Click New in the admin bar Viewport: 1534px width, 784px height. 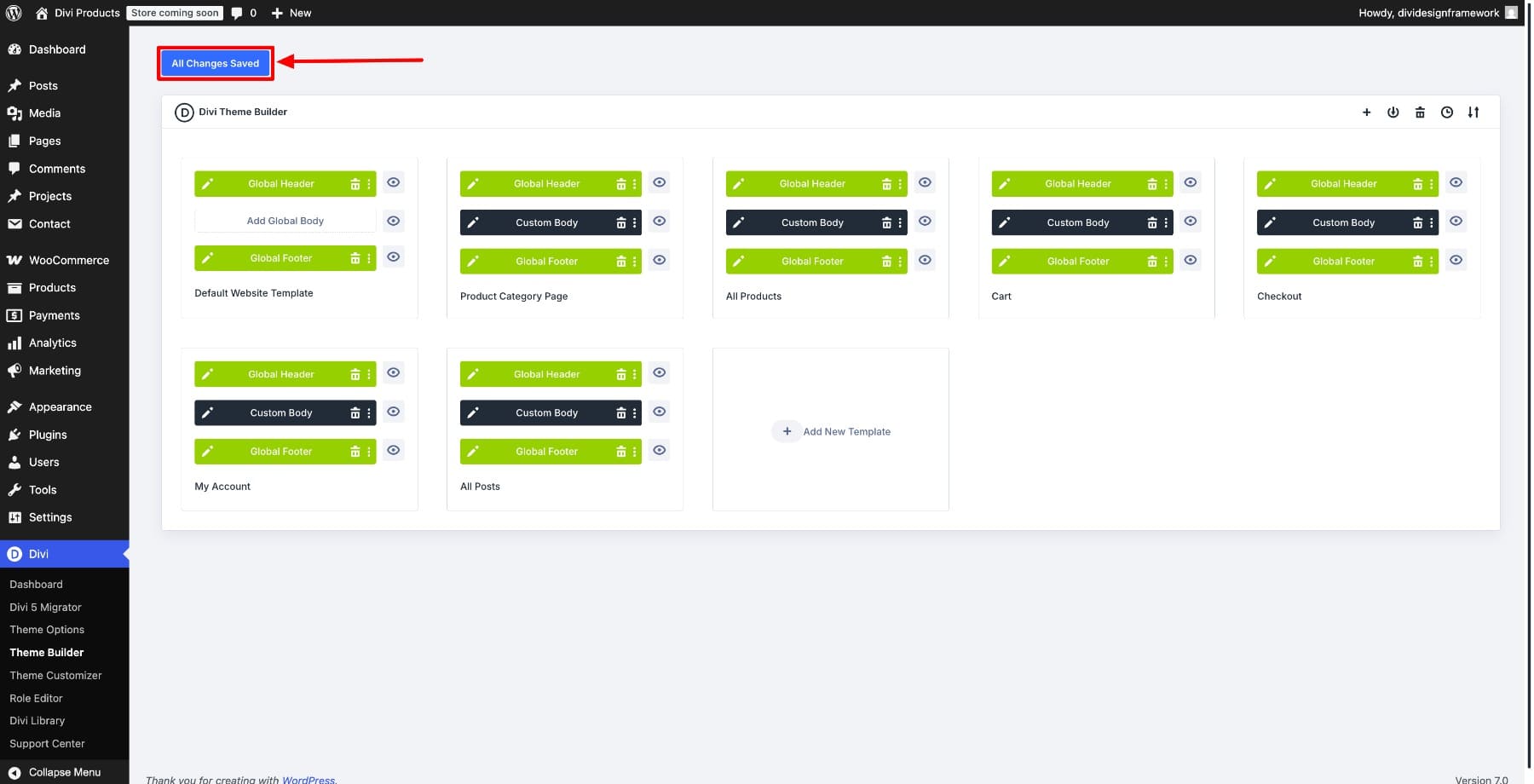click(x=291, y=13)
